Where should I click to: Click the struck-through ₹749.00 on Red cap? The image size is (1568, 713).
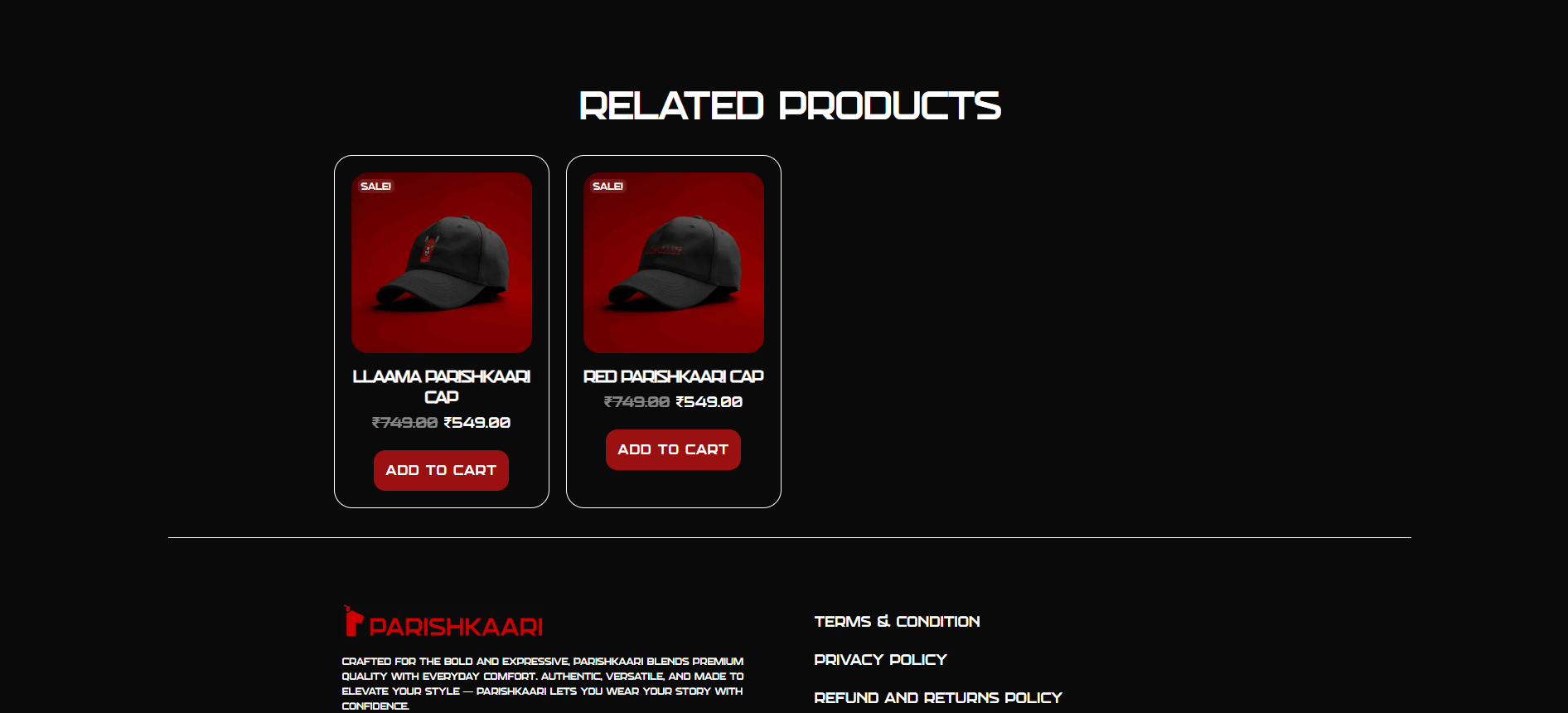[636, 402]
